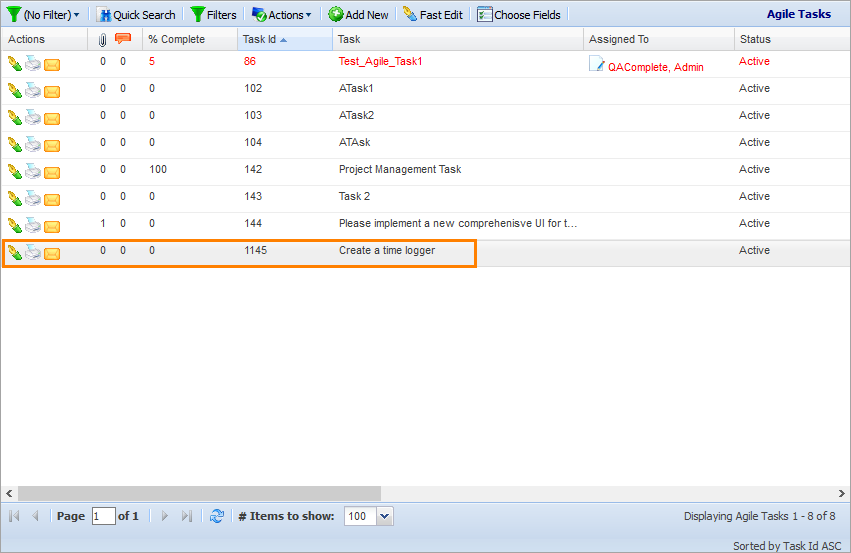The image size is (851, 553).
Task: Click the Add New button
Action: pyautogui.click(x=358, y=15)
